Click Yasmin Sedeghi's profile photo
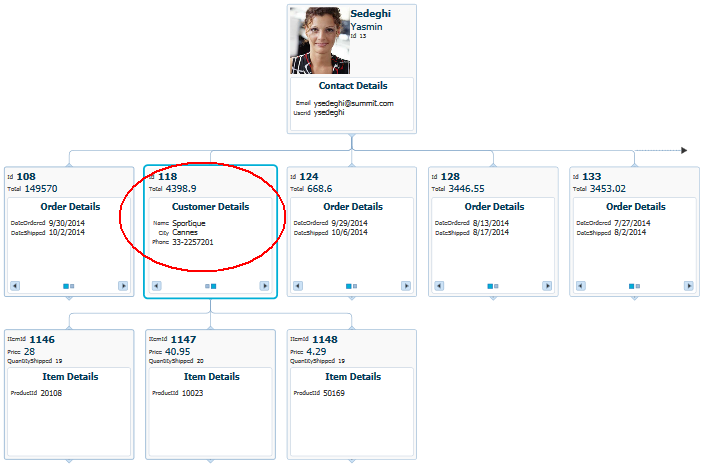This screenshot has height=470, width=703. coord(320,40)
